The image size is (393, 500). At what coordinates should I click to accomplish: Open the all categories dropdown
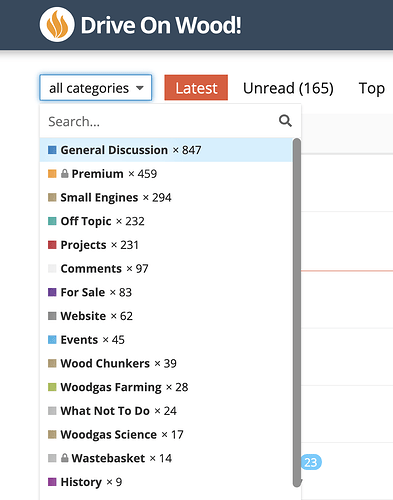(96, 88)
